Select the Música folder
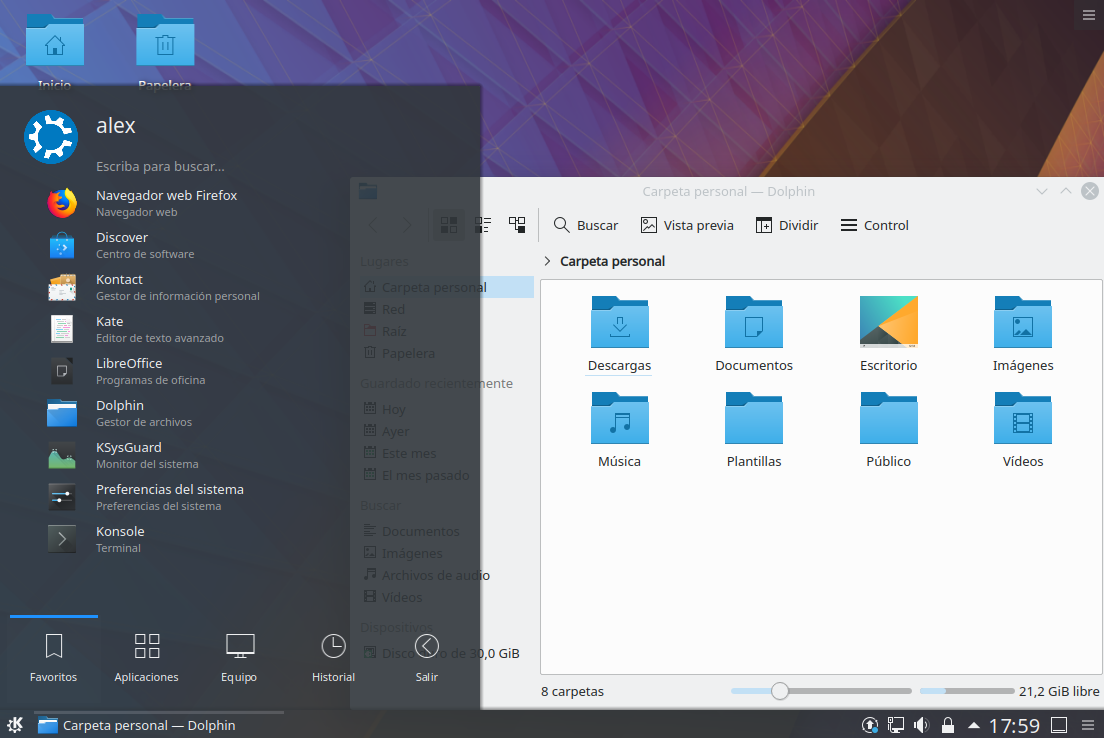This screenshot has width=1104, height=738. tap(620, 430)
